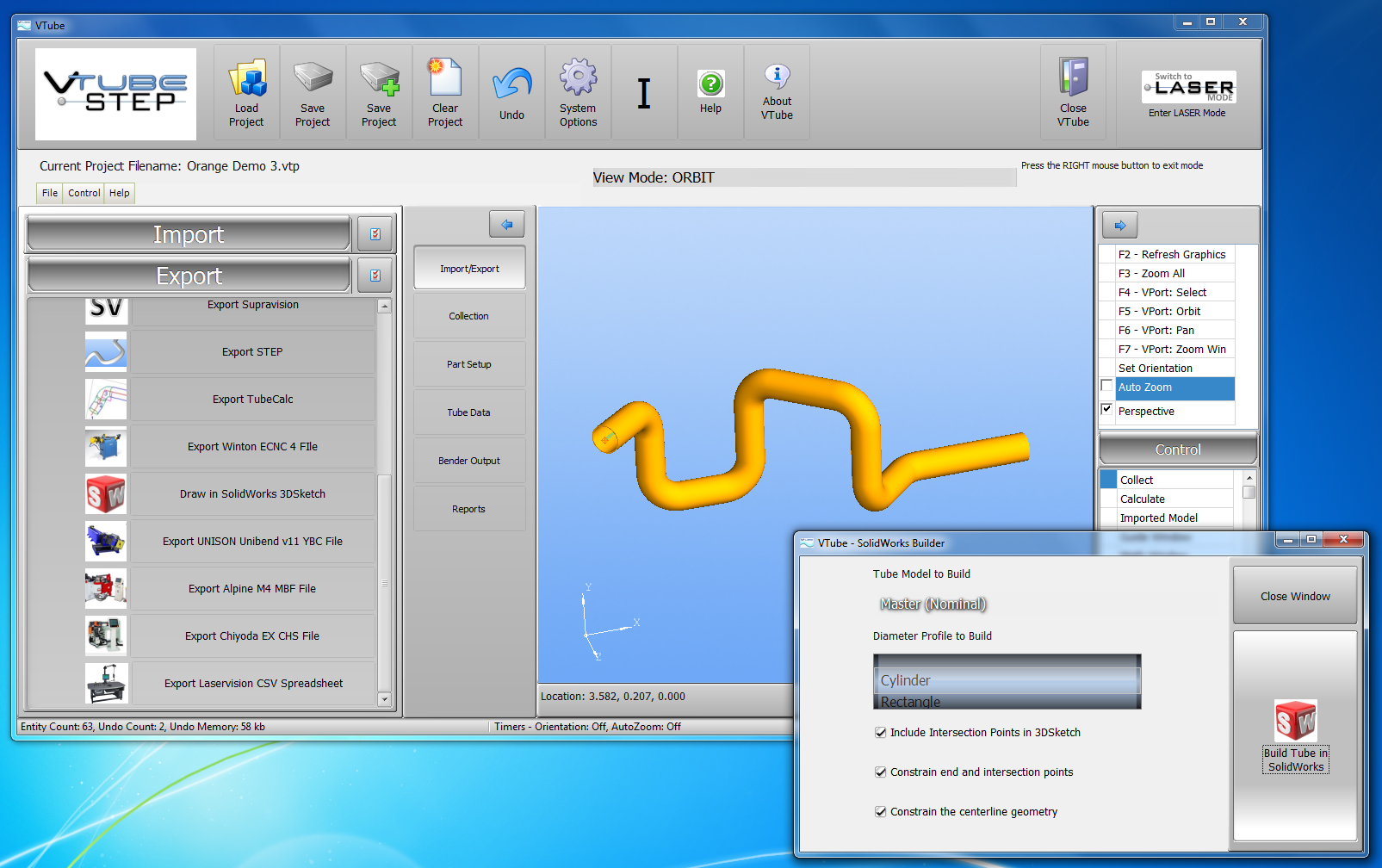
Task: Click blue right arrow above function keys list
Action: pyautogui.click(x=1120, y=225)
